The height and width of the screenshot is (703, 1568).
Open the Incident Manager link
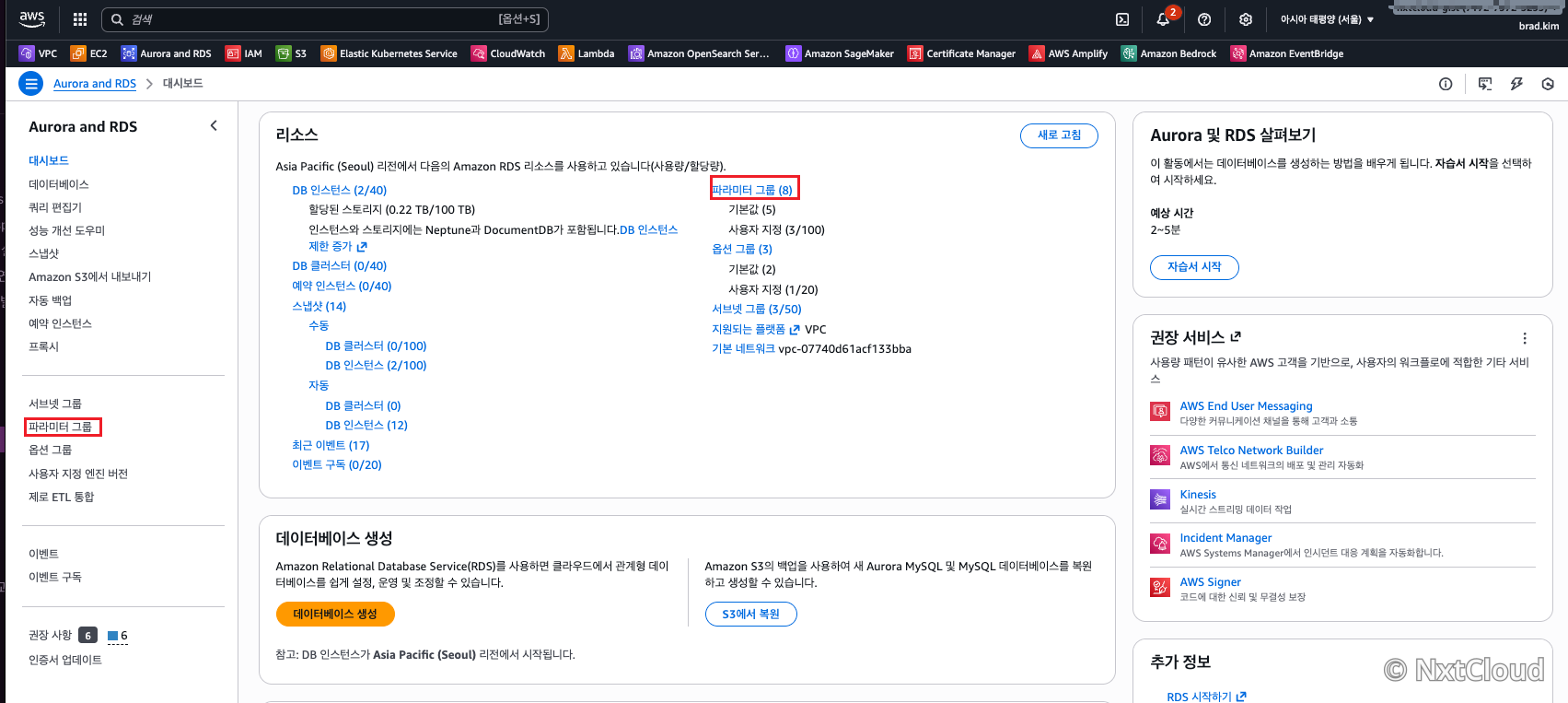coord(1226,538)
